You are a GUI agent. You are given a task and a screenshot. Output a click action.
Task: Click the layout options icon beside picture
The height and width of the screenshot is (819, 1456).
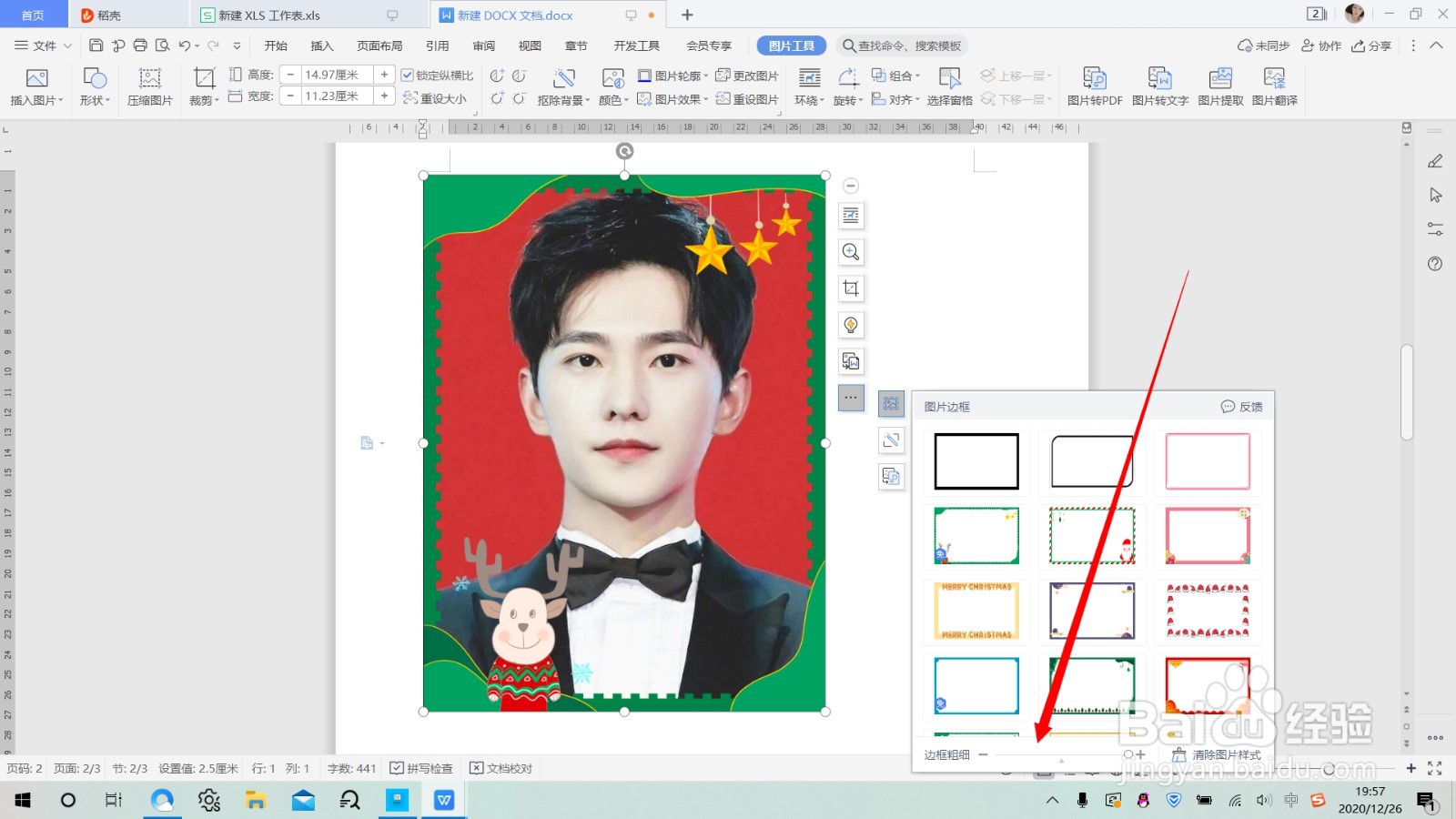pos(851,216)
